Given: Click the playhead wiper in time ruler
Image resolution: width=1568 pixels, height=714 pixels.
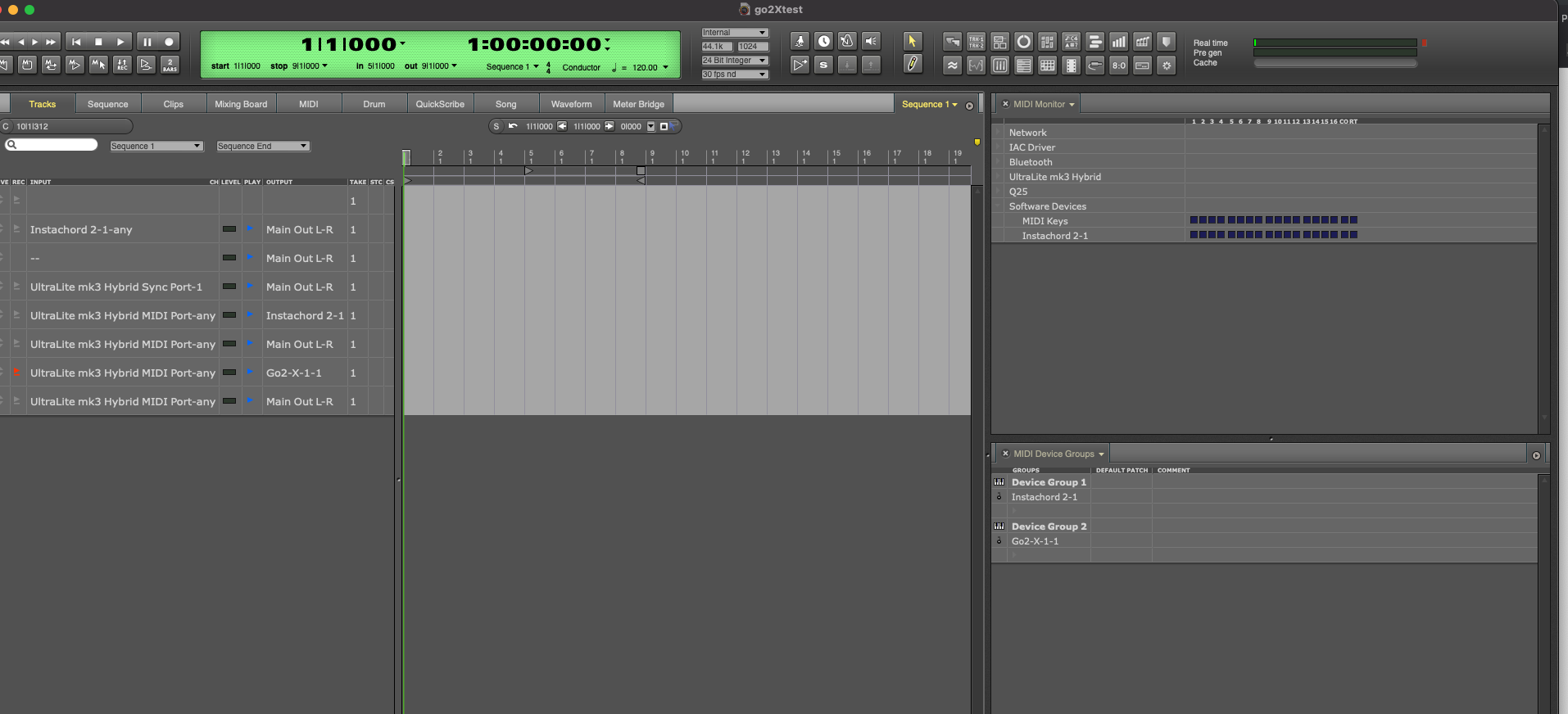Looking at the screenshot, I should pos(406,157).
